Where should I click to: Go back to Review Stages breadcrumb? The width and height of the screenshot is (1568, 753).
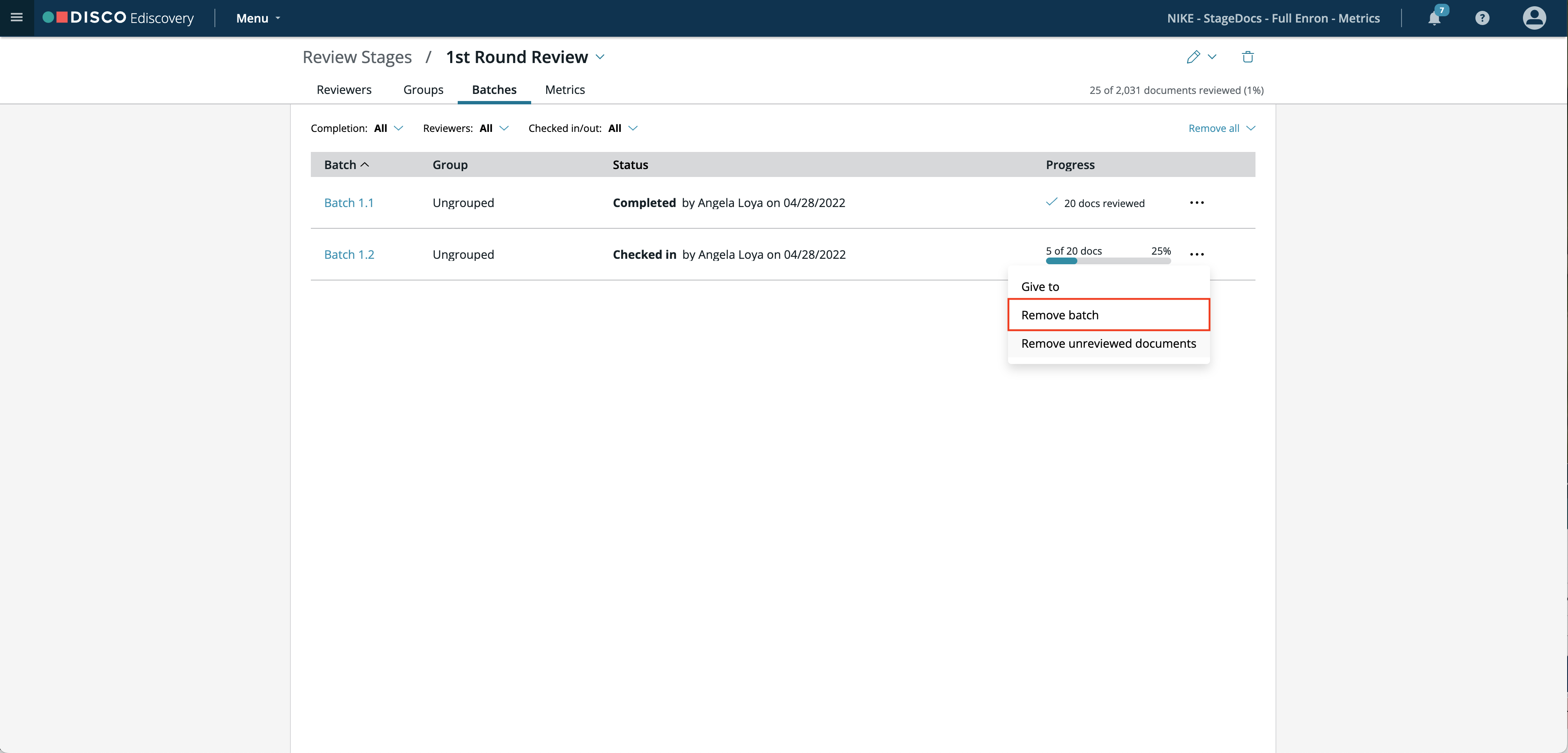[357, 57]
